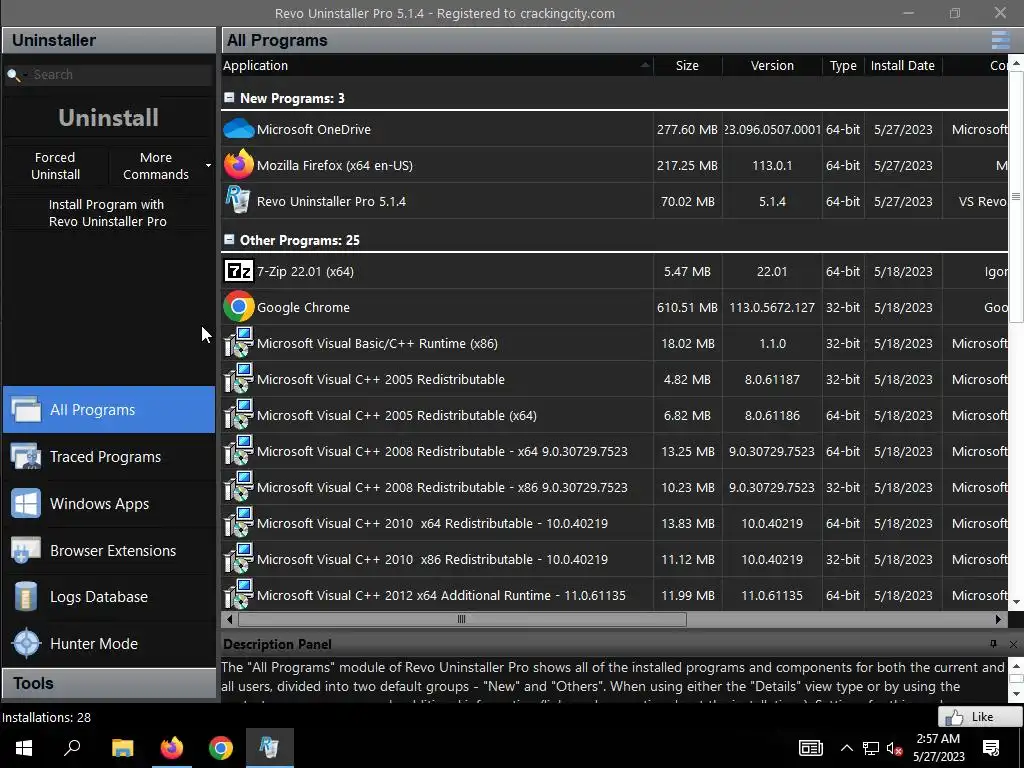Click the Browser Extensions sidebar icon

tap(26, 551)
